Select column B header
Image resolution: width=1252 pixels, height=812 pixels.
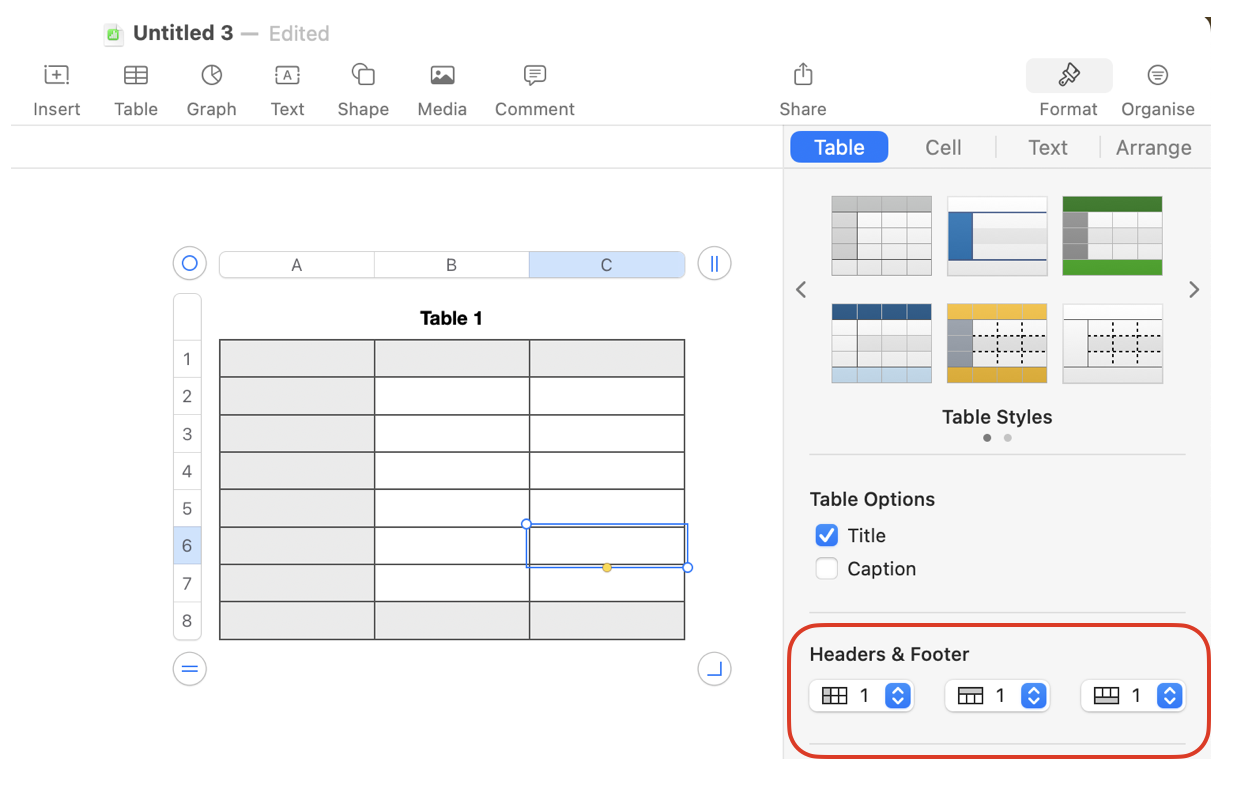tap(451, 265)
